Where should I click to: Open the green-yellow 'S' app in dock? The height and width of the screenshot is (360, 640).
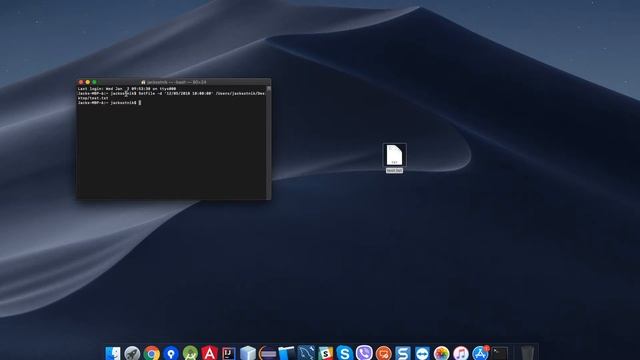pos(325,353)
